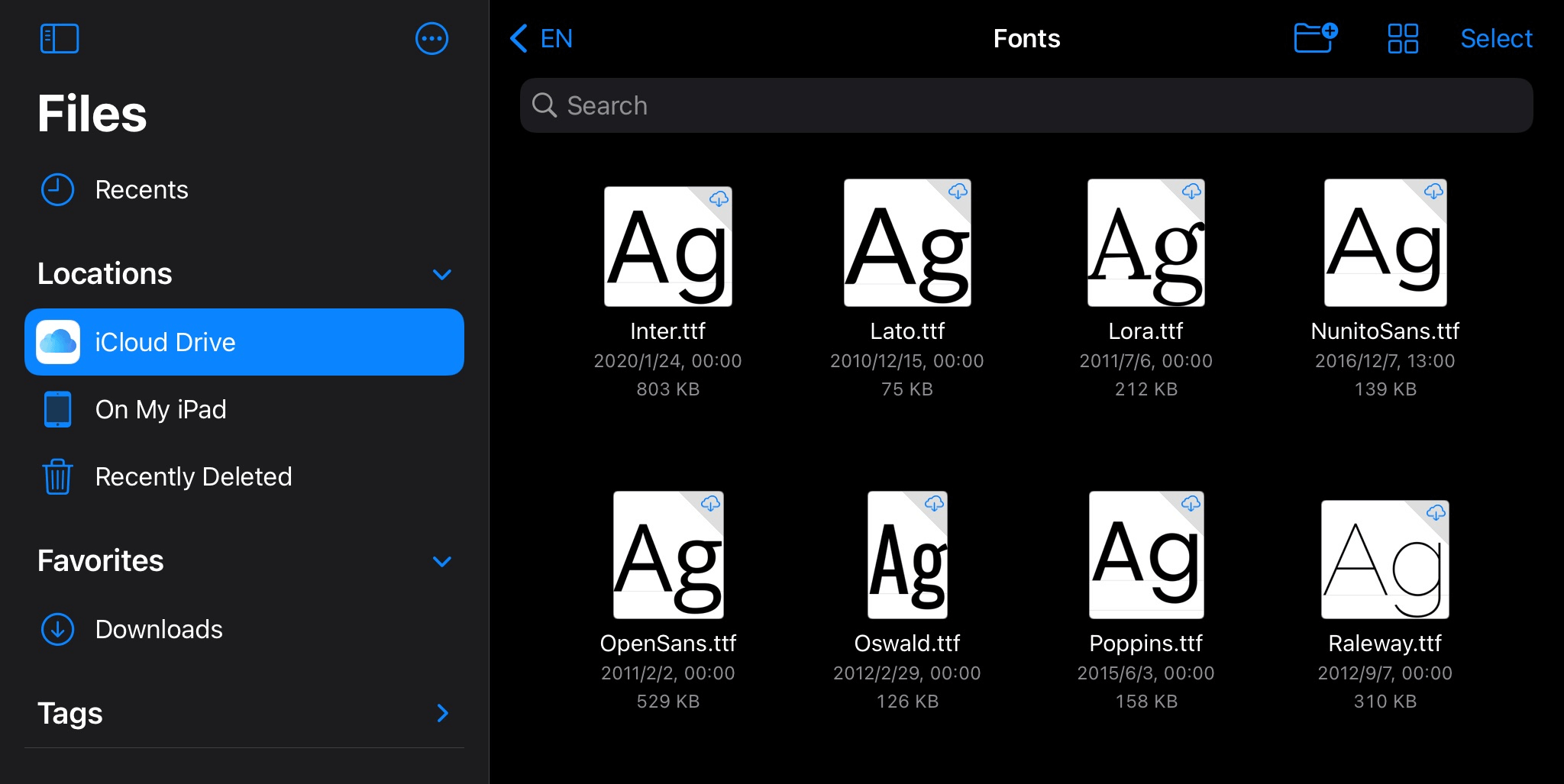Image resolution: width=1564 pixels, height=784 pixels.
Task: Open the OpenSans.ttf font thumbnail
Action: (x=668, y=555)
